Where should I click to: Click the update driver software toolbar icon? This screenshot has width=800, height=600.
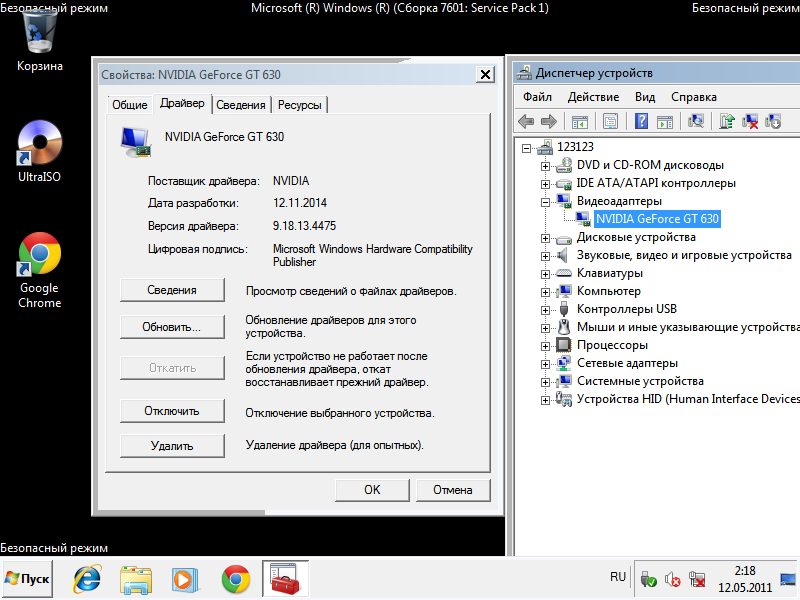pos(726,121)
